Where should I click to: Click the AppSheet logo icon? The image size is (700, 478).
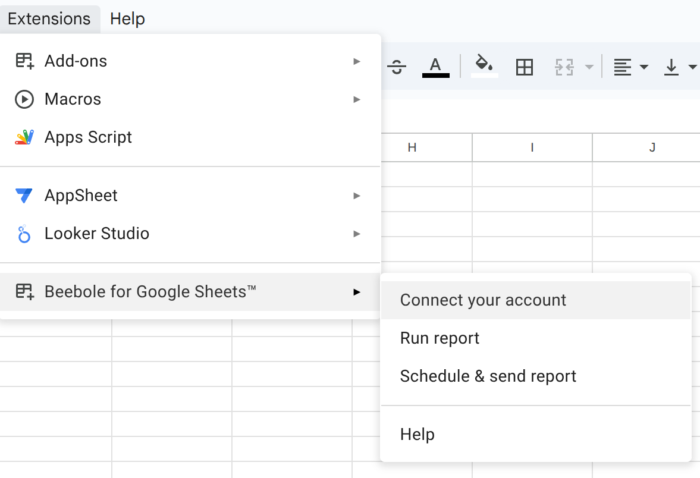pyautogui.click(x=24, y=195)
